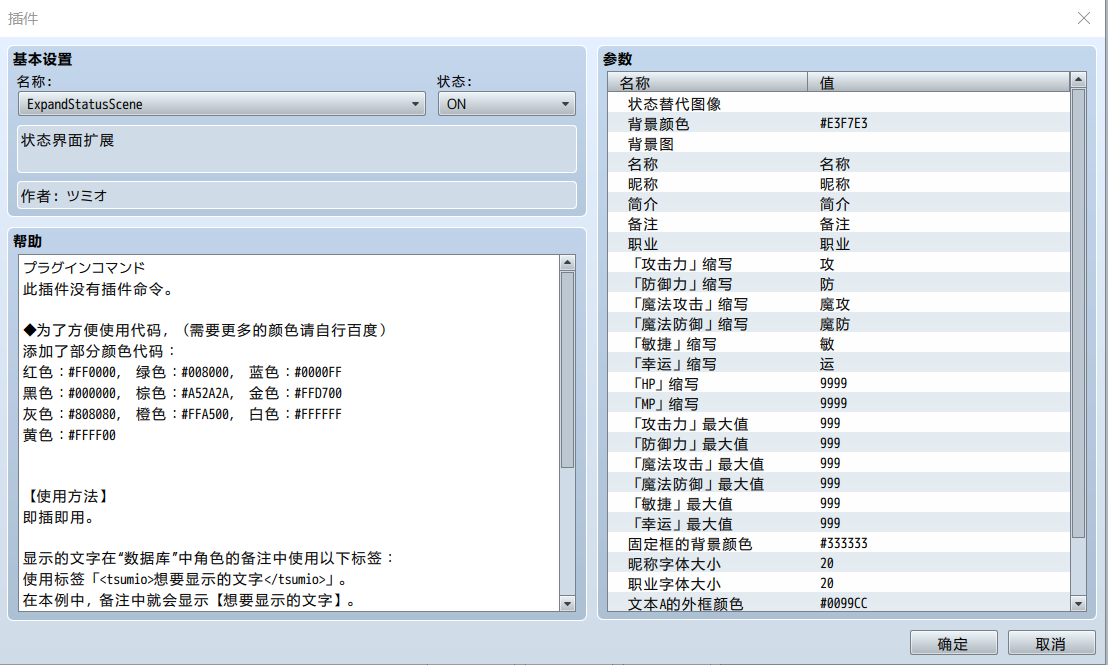
Task: Select the 「魔法攻击」缩写 parameter row
Action: click(x=839, y=304)
